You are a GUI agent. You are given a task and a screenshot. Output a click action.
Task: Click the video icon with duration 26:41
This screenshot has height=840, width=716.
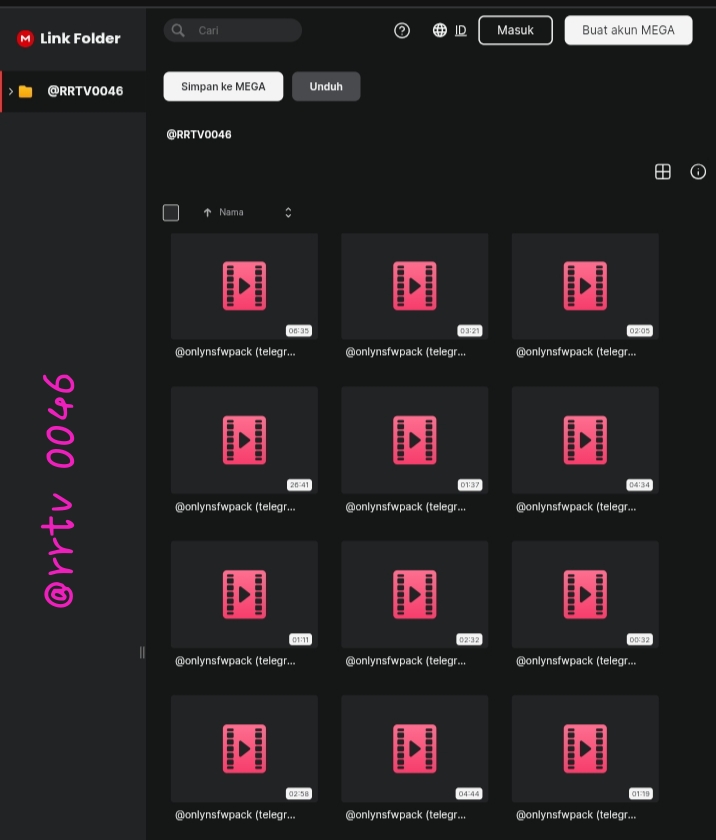point(244,440)
